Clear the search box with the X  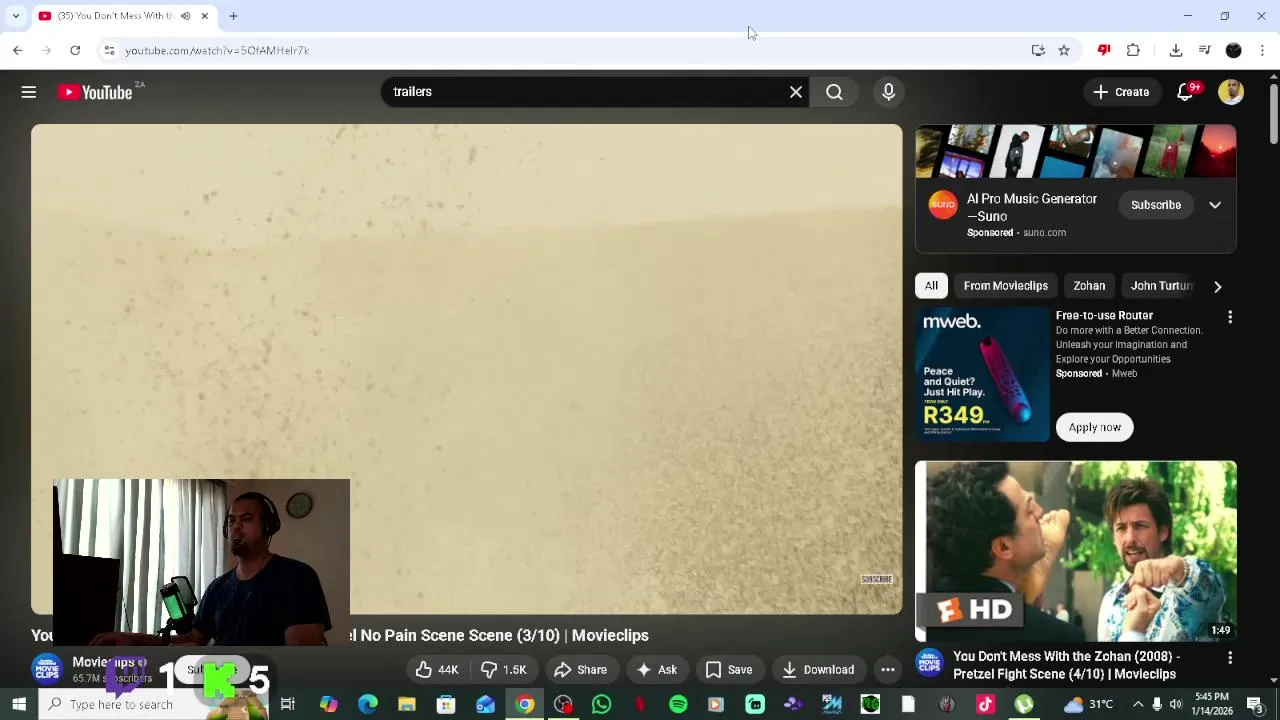point(796,92)
